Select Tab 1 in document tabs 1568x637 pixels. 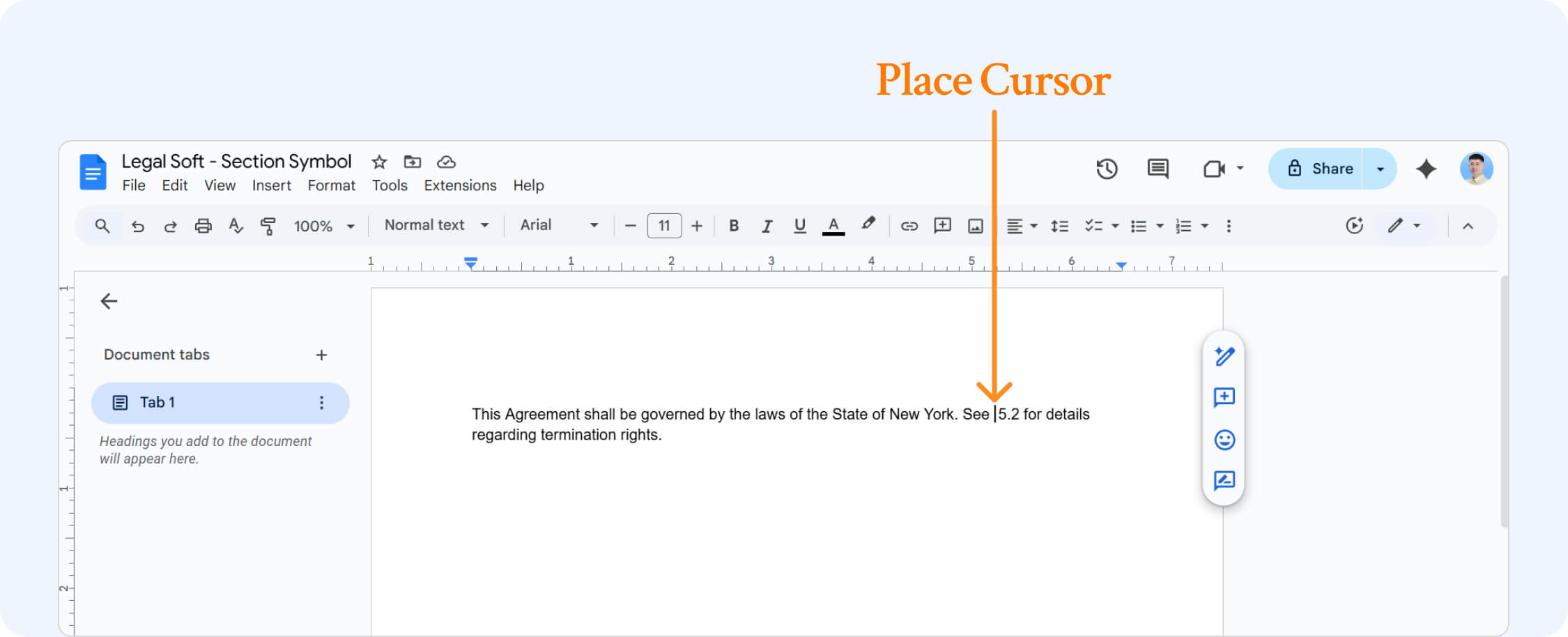point(220,403)
